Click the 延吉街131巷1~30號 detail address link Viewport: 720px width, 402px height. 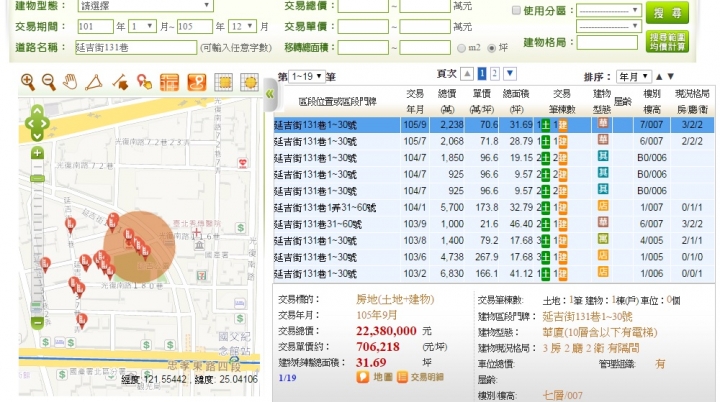[x=587, y=316]
